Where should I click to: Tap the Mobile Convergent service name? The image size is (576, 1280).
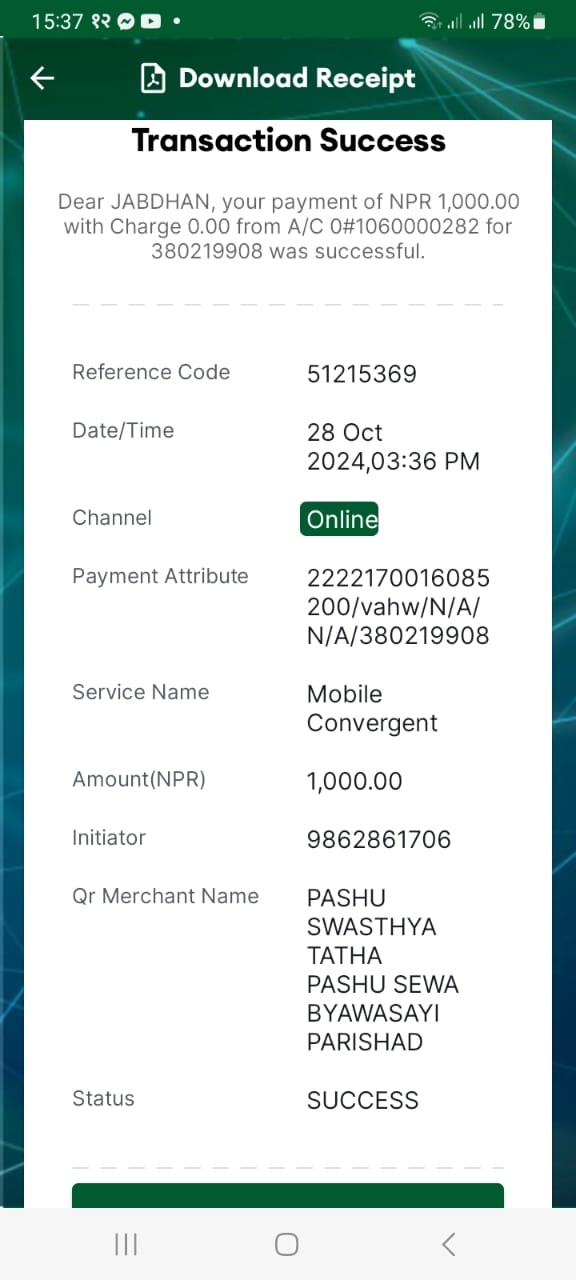372,708
